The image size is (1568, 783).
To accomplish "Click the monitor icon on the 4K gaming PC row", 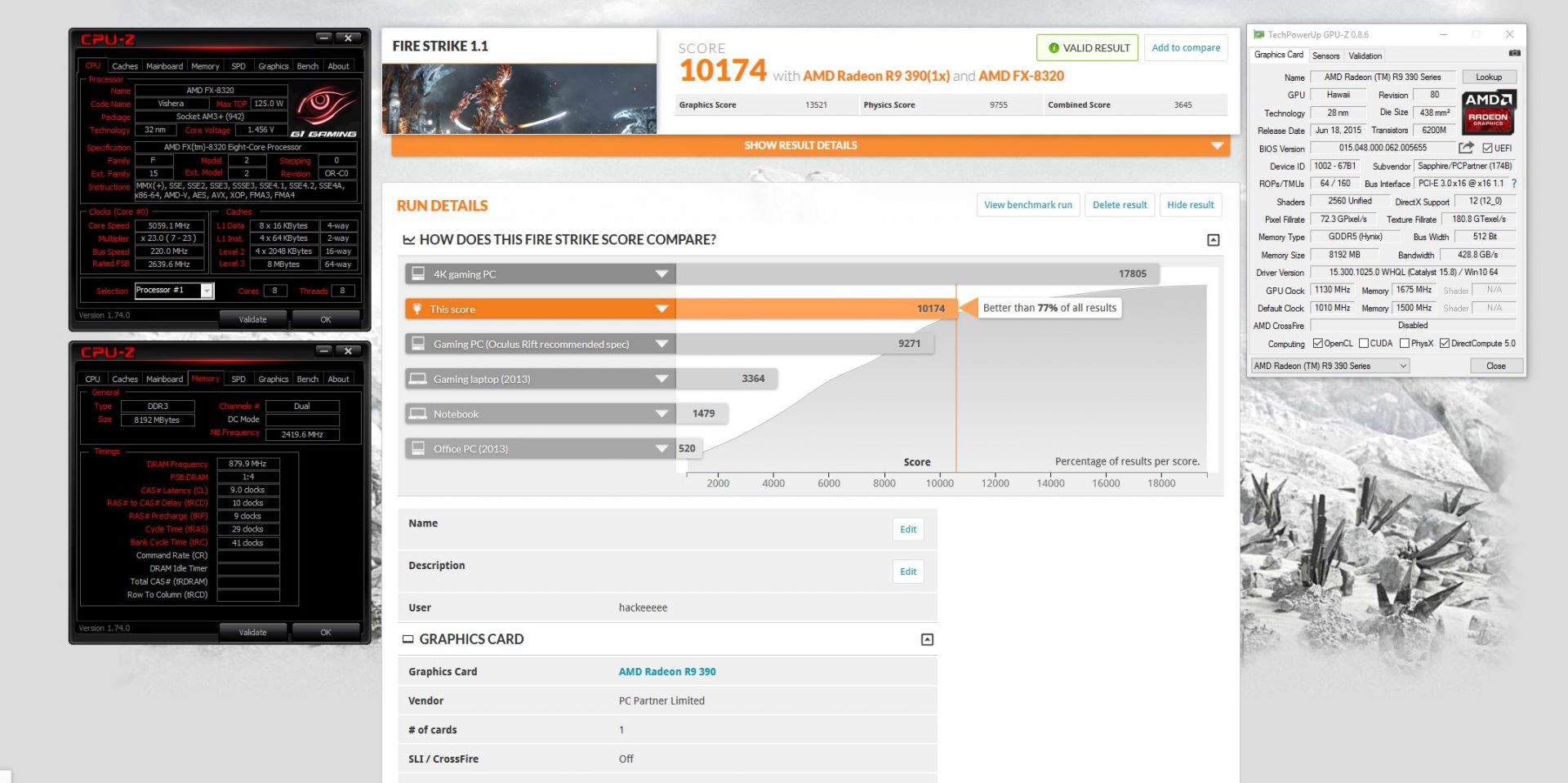I will (x=418, y=274).
